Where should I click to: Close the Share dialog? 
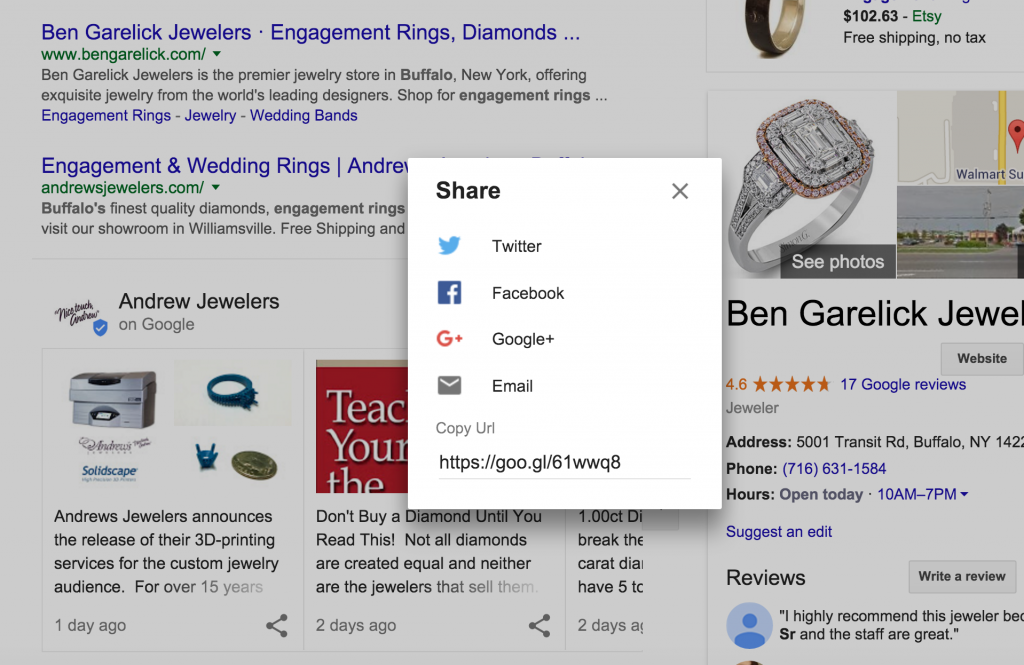680,190
